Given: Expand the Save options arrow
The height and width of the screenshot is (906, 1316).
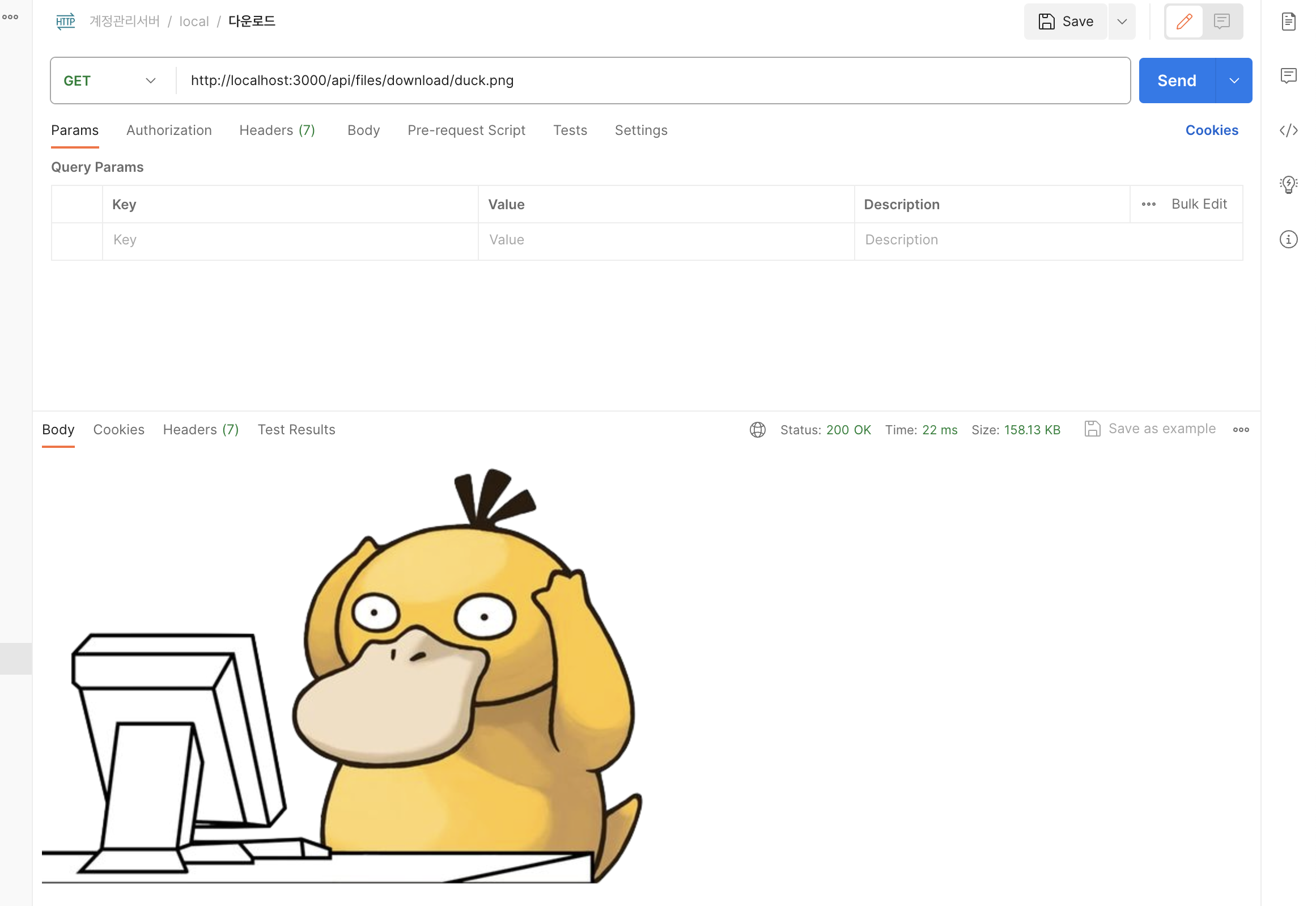Looking at the screenshot, I should click(x=1122, y=22).
